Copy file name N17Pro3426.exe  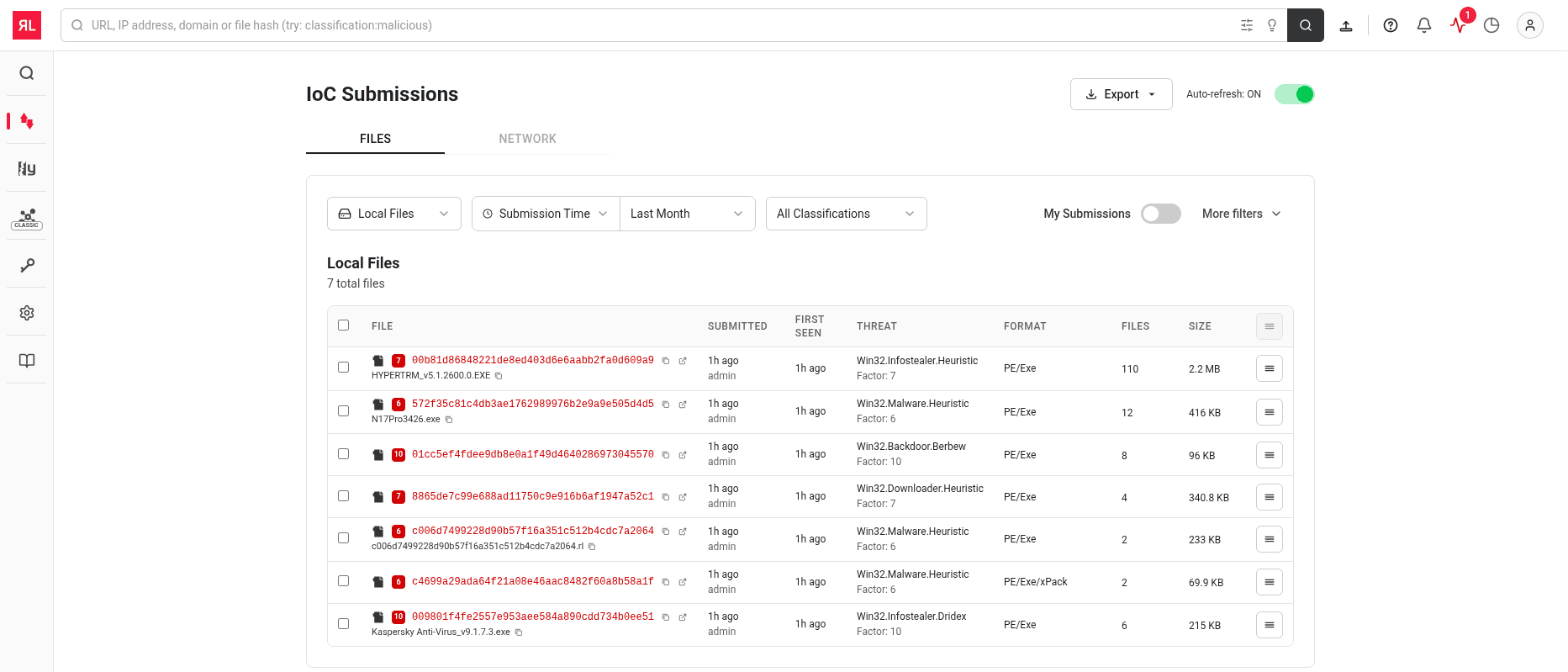[x=449, y=420]
